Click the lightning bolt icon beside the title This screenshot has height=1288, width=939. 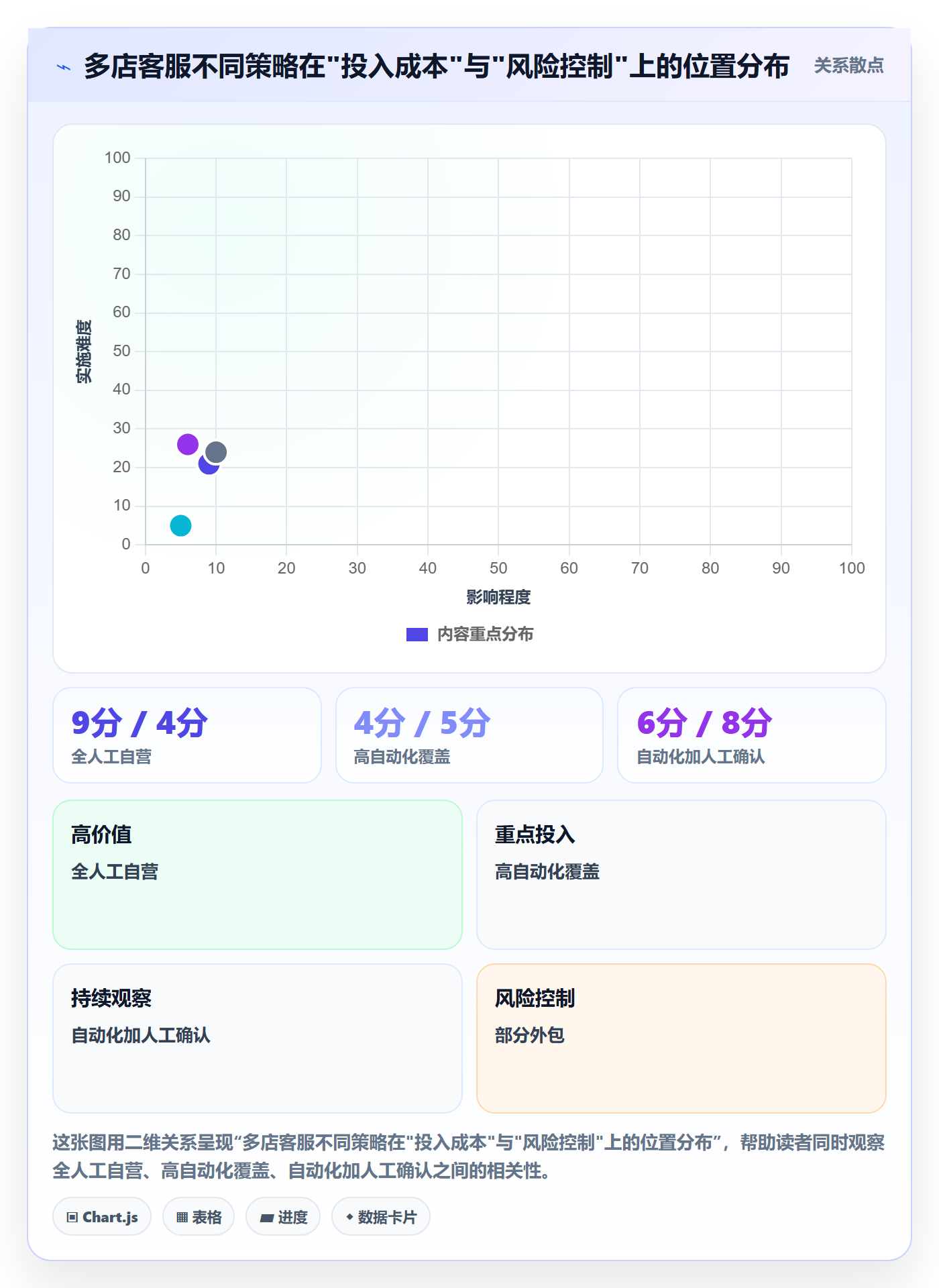(64, 67)
